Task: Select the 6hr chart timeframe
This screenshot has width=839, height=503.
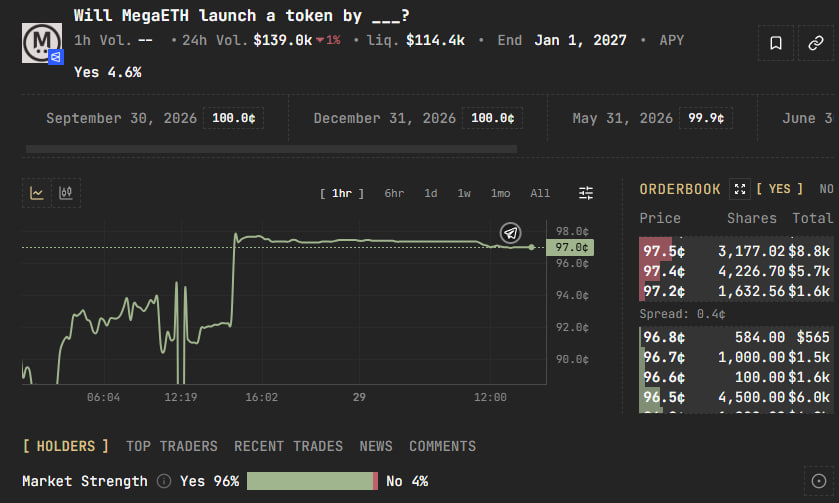Action: click(x=394, y=193)
